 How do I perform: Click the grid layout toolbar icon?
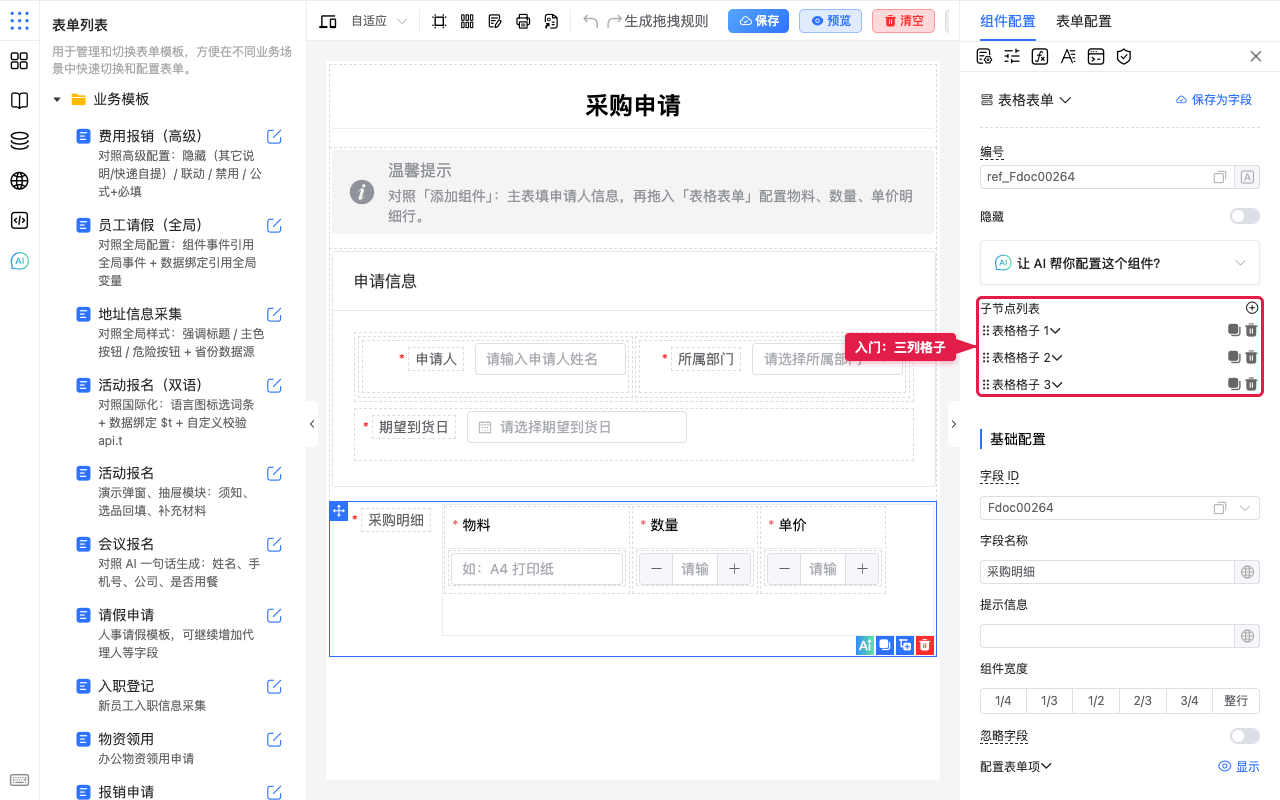click(x=467, y=21)
